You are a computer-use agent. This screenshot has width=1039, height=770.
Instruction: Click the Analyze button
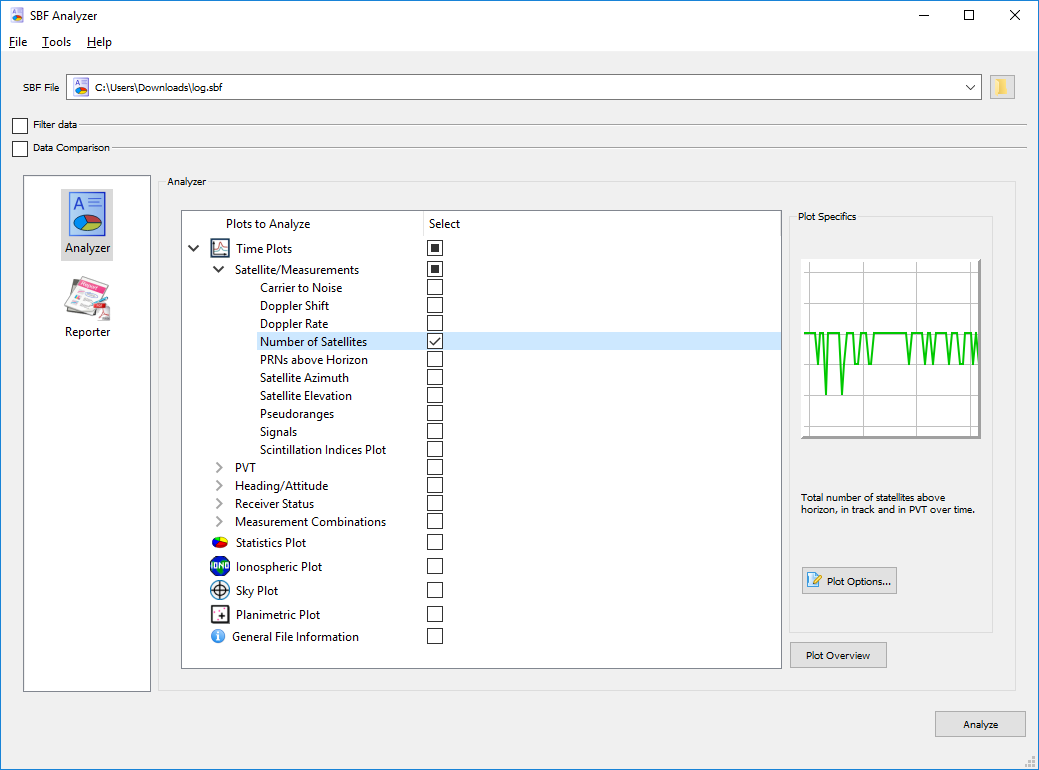point(980,724)
